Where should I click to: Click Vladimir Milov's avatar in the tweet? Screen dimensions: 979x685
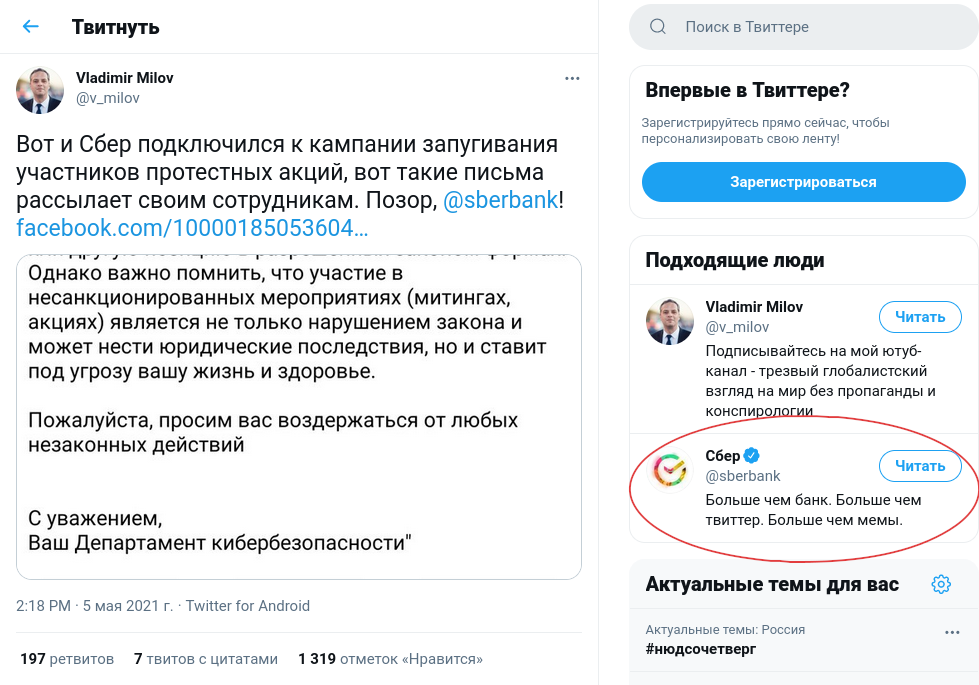tap(40, 89)
